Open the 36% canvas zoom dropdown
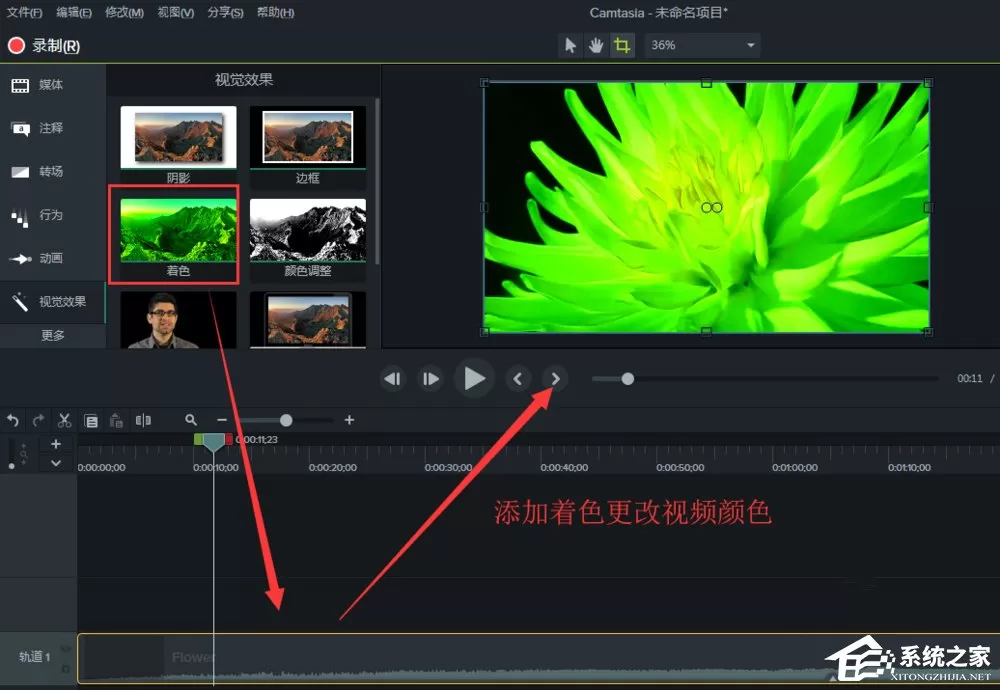This screenshot has width=1000, height=690. [702, 45]
